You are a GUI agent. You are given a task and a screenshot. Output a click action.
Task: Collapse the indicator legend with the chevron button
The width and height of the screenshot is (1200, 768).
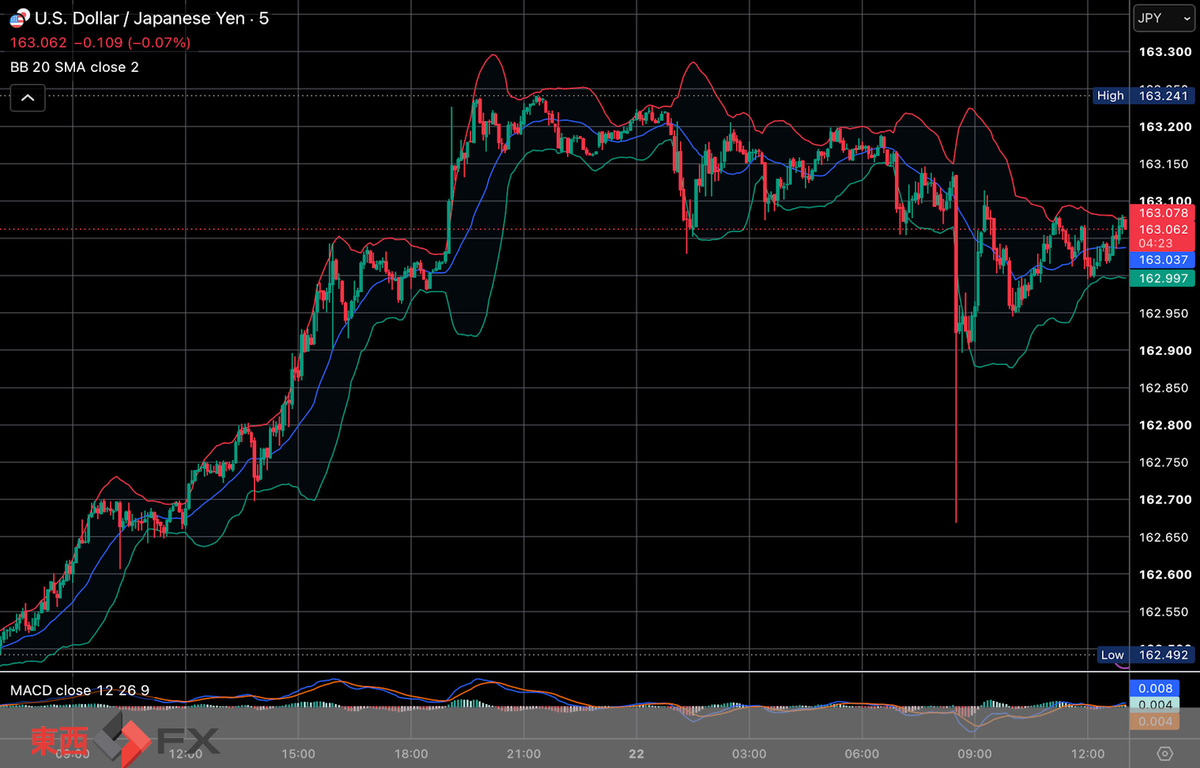click(27, 98)
